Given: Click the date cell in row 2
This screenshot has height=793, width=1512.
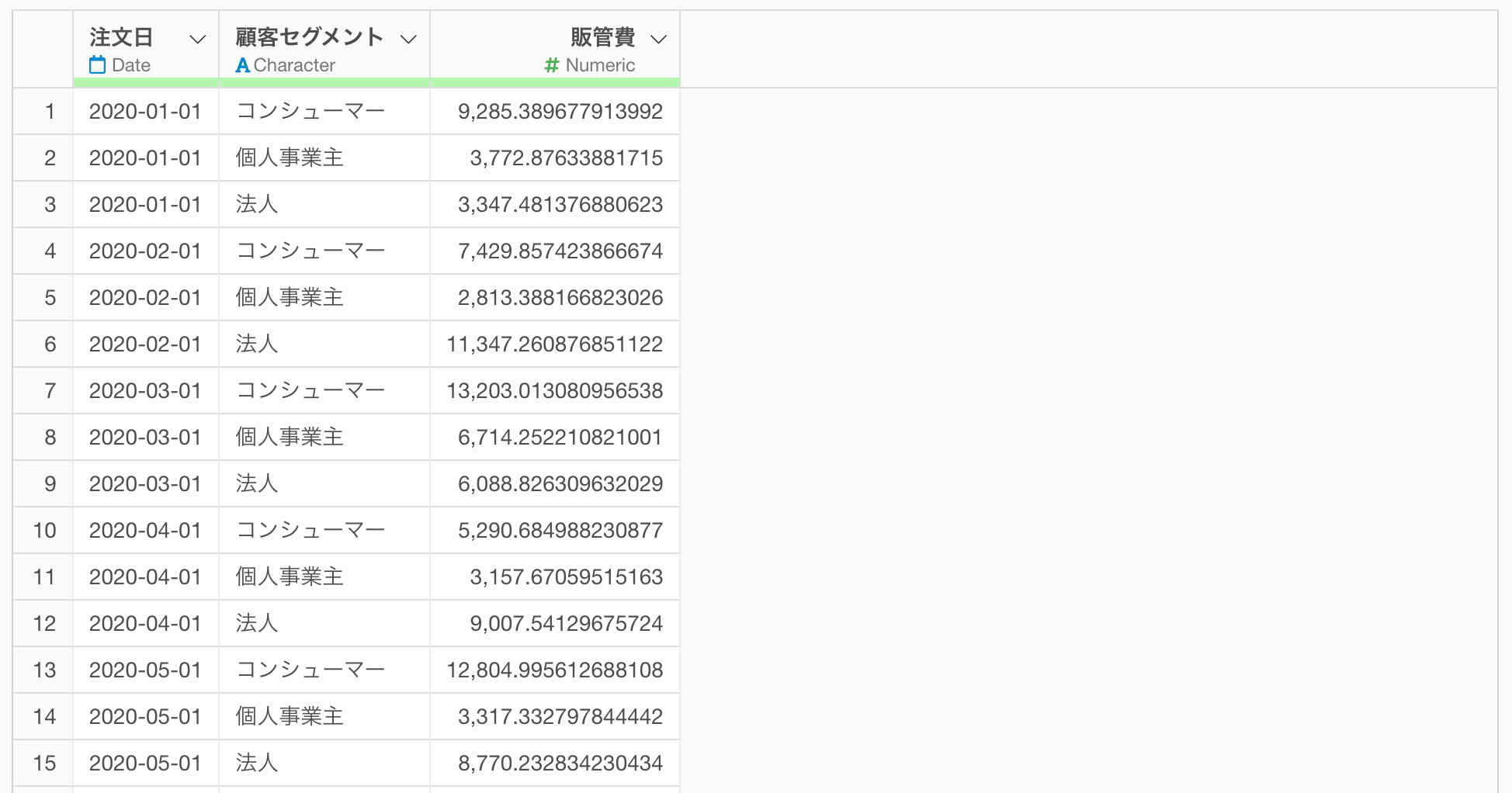Looking at the screenshot, I should (145, 158).
